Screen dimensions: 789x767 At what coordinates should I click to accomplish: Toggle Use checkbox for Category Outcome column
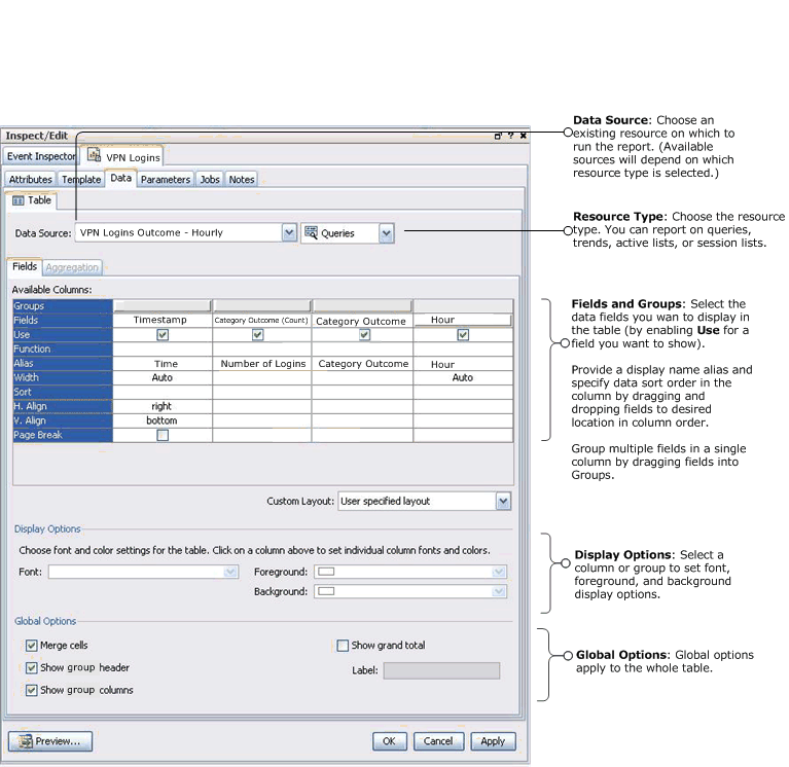(x=364, y=335)
